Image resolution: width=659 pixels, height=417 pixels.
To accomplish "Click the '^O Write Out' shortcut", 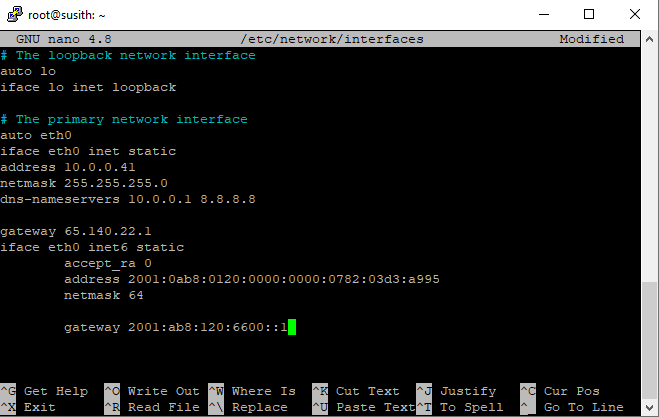I will 152,391.
